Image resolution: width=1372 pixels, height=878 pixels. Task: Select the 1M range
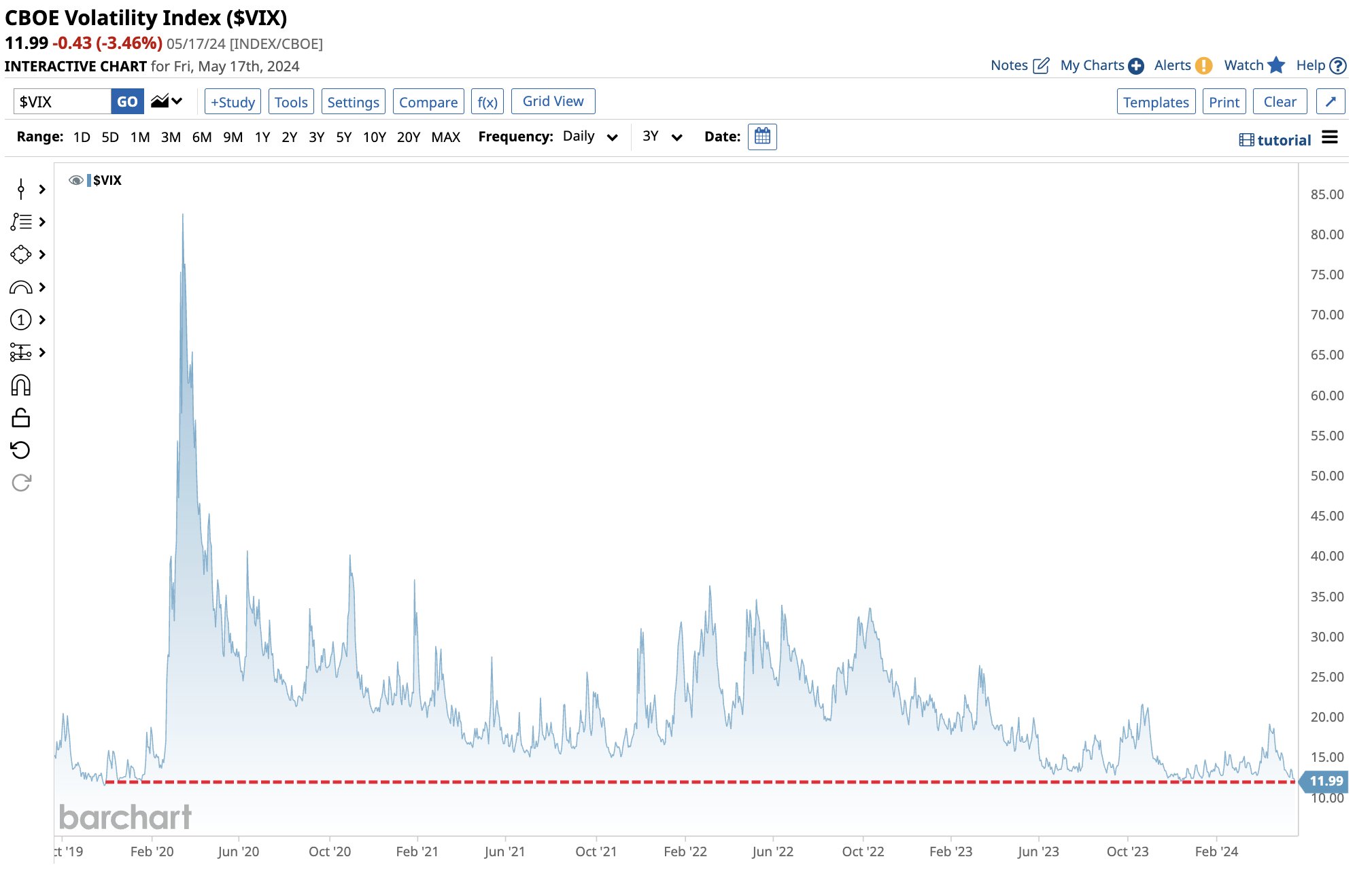point(140,137)
